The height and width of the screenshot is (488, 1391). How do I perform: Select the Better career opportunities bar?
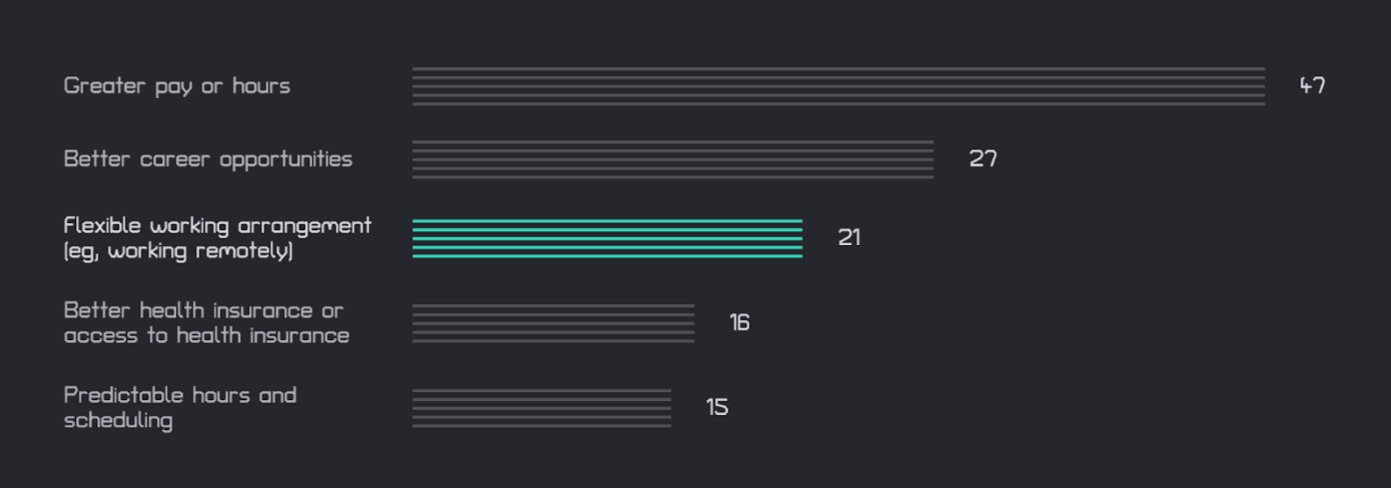(x=673, y=159)
